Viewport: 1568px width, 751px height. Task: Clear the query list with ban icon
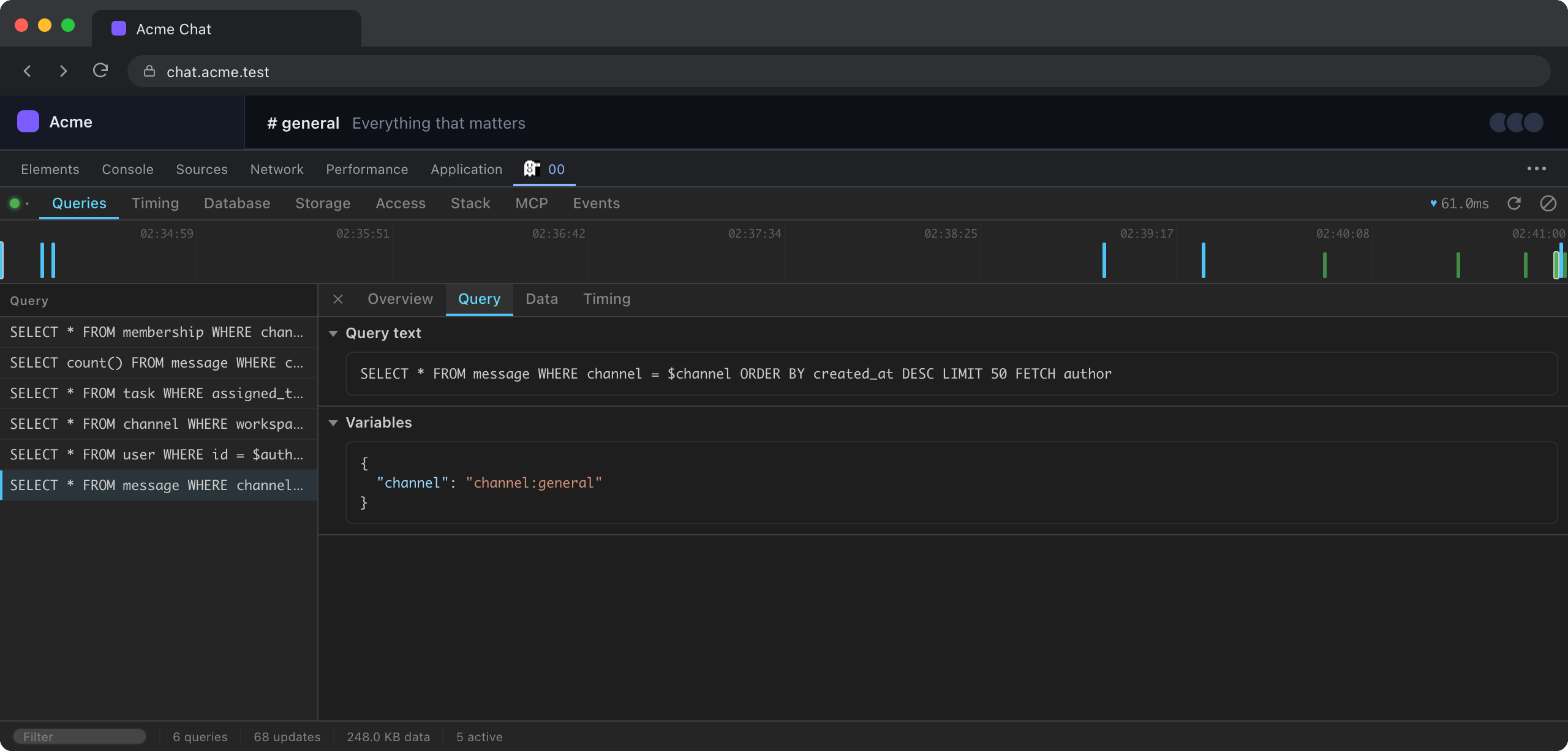point(1548,203)
